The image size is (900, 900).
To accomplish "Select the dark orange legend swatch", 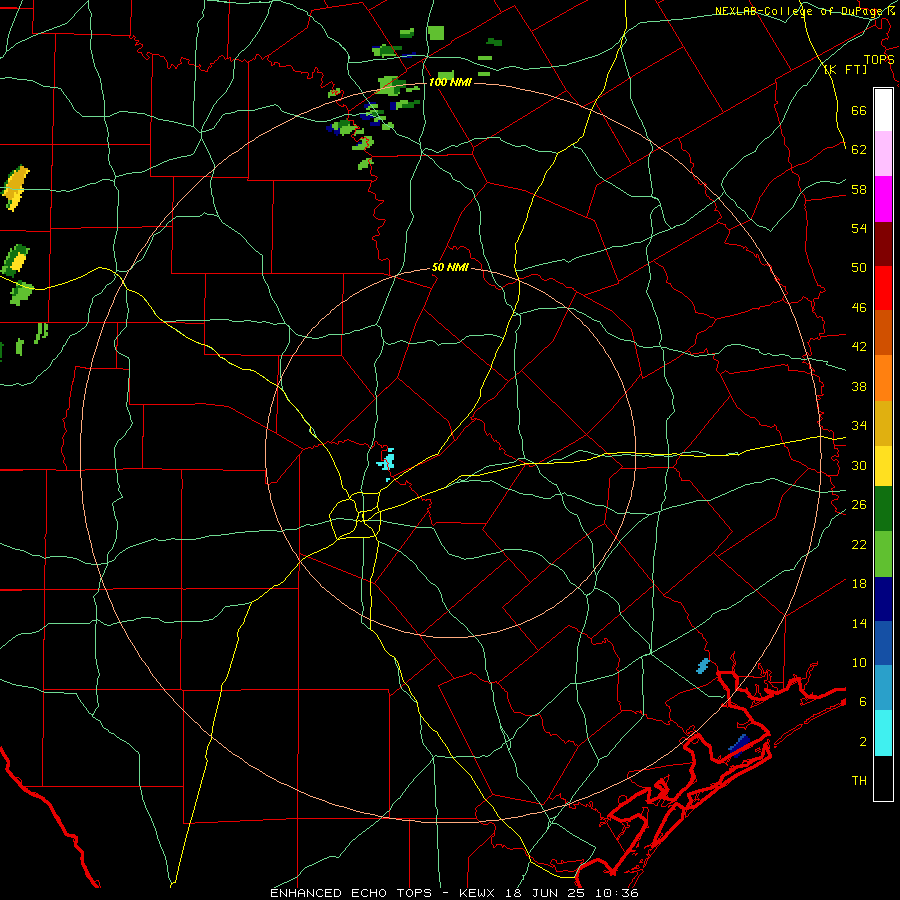I will click(x=883, y=332).
